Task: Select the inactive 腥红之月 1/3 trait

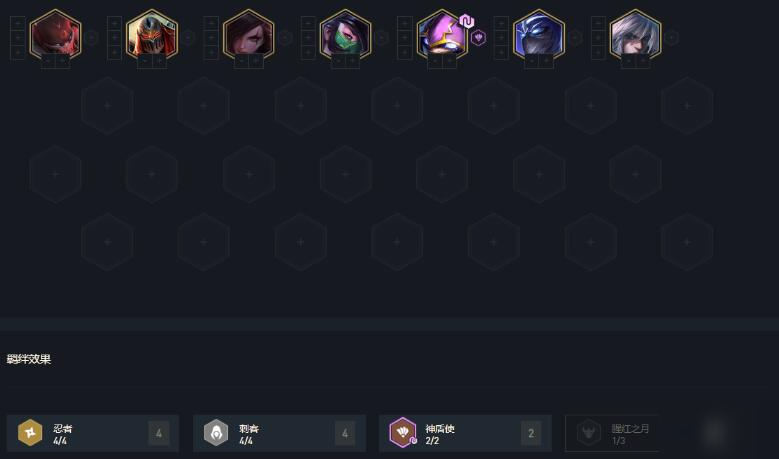Action: [x=612, y=433]
